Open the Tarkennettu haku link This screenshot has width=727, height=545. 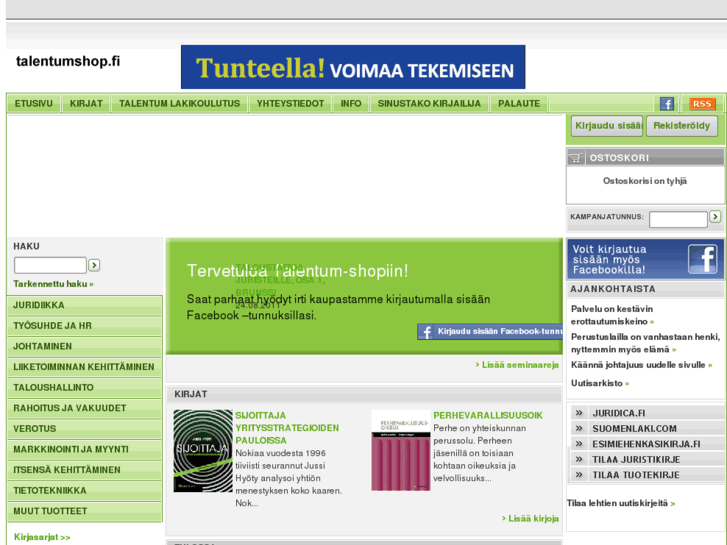point(53,284)
